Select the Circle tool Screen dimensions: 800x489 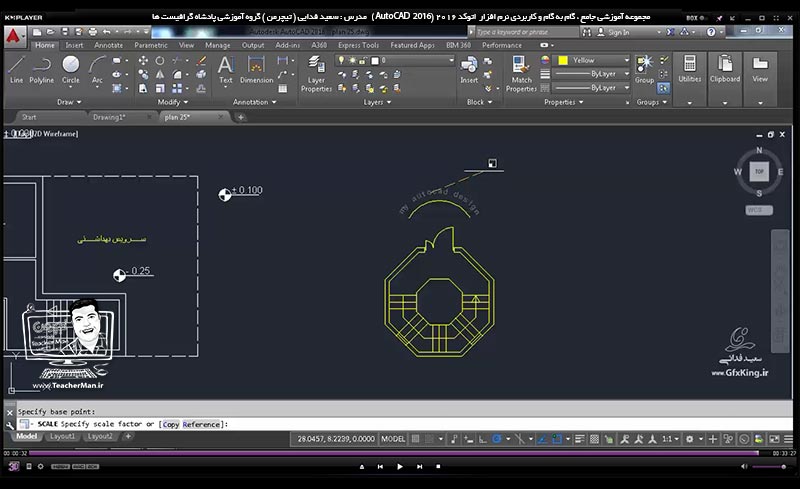70,69
